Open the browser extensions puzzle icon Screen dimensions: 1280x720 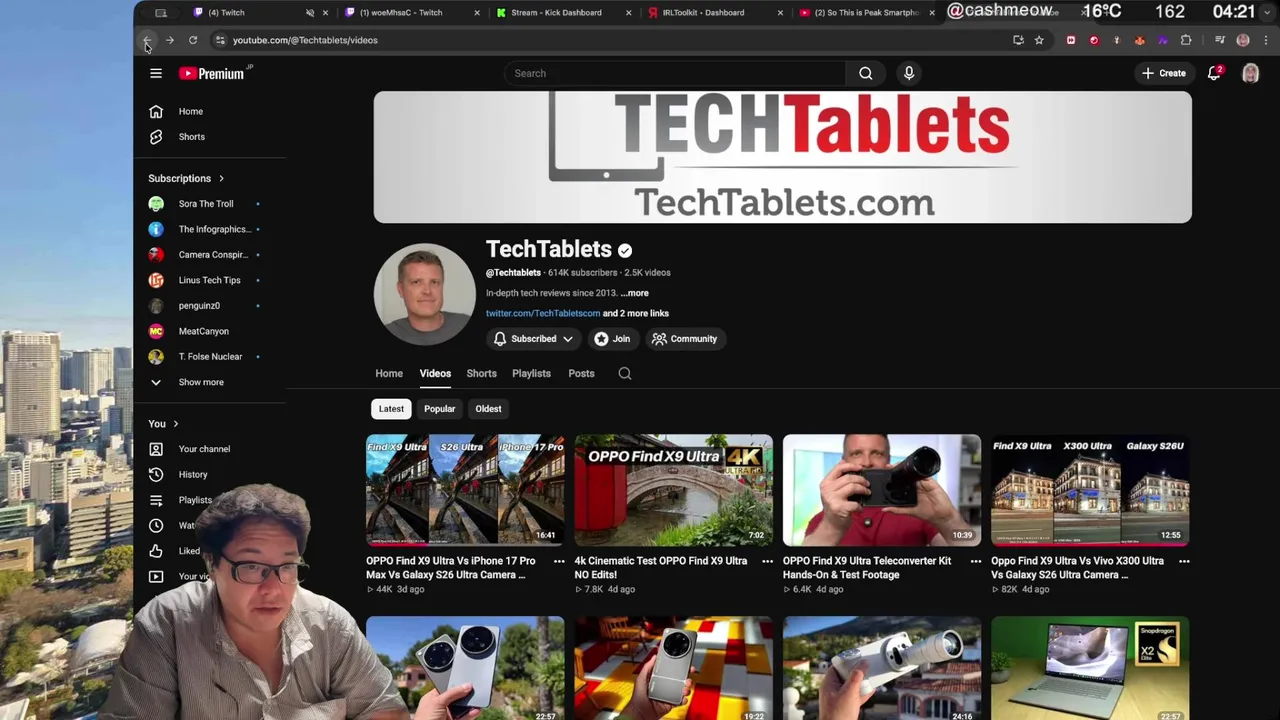pos(1186,40)
